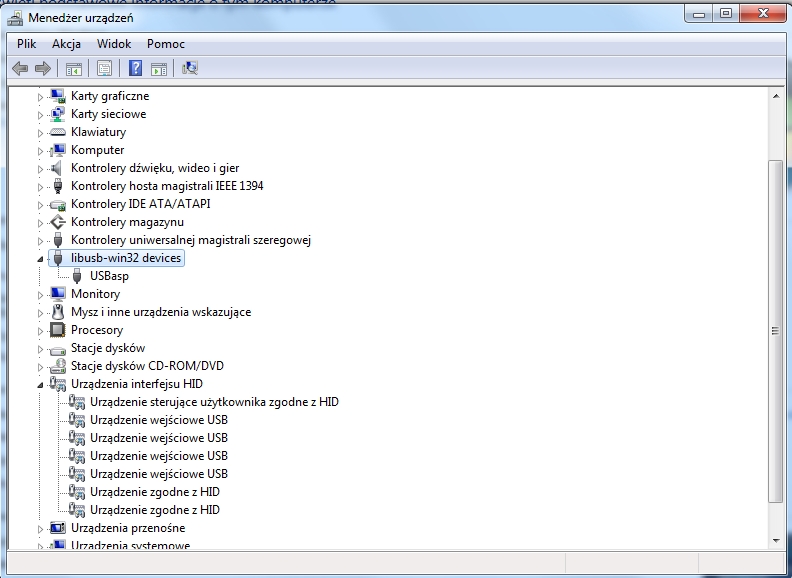Screen dimensions: 792x578
Task: Open the Plik menu
Action: (26, 44)
